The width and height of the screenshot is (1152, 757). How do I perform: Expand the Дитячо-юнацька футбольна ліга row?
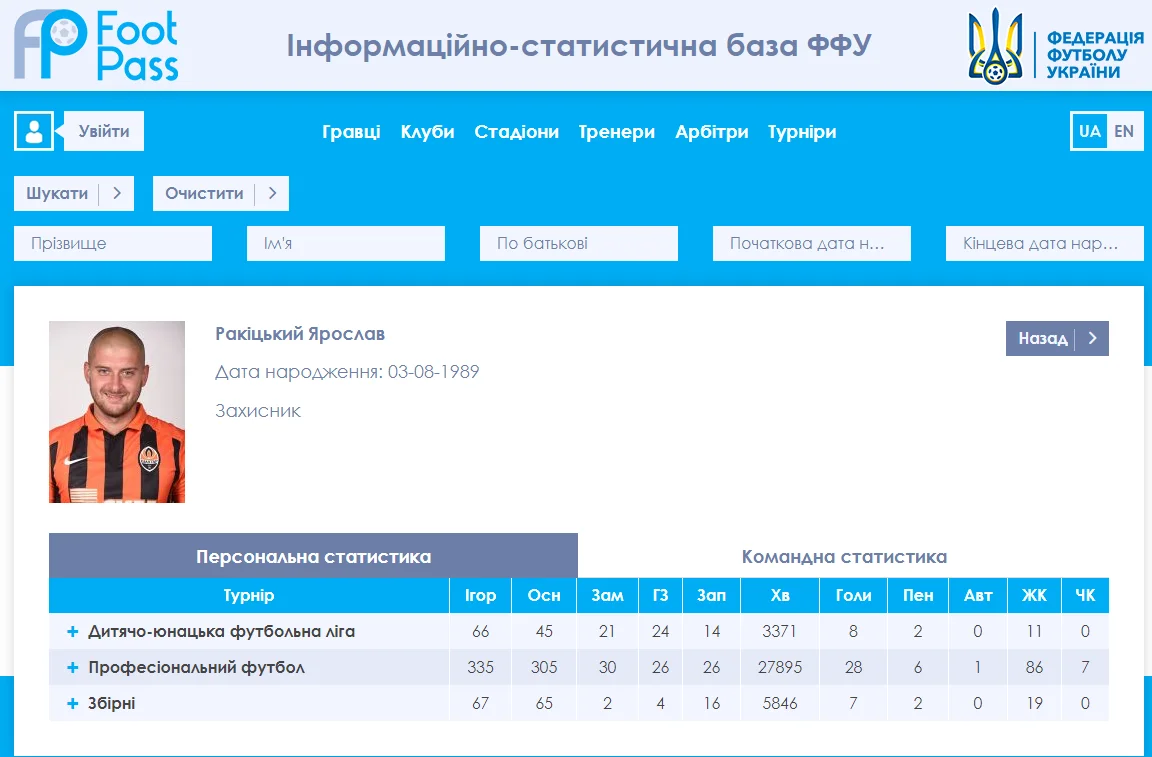(72, 632)
